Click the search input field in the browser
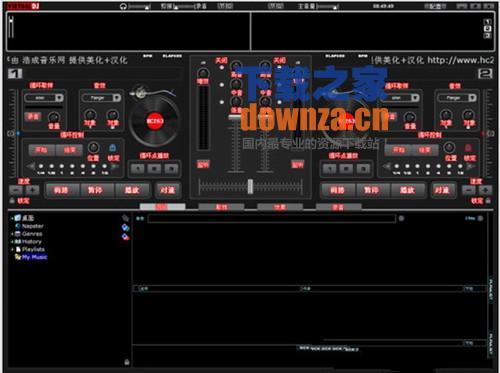 pos(271,218)
